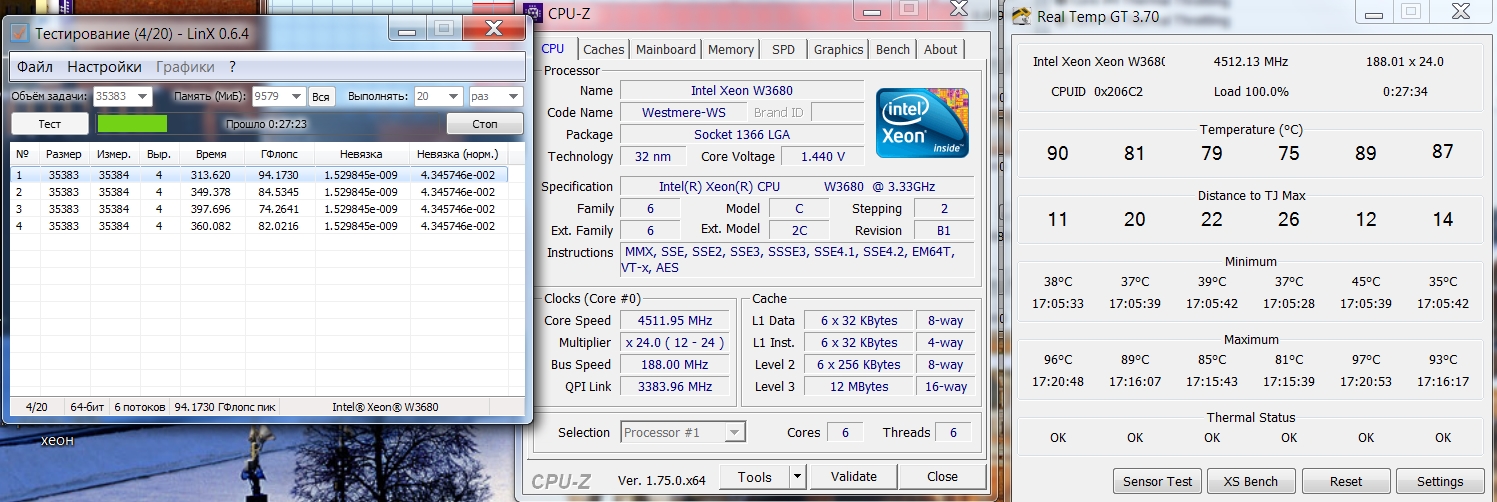
Task: Click the maximum temperature 97°C value
Action: click(x=1366, y=360)
